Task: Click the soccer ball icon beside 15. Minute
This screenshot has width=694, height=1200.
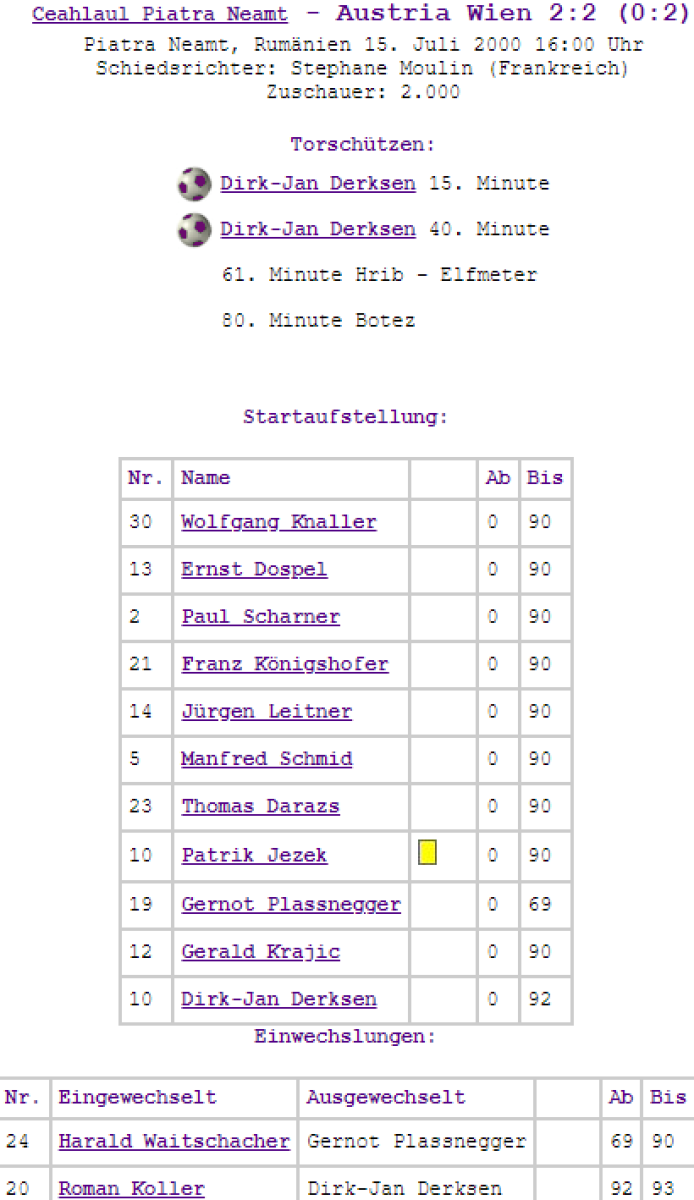Action: (195, 184)
